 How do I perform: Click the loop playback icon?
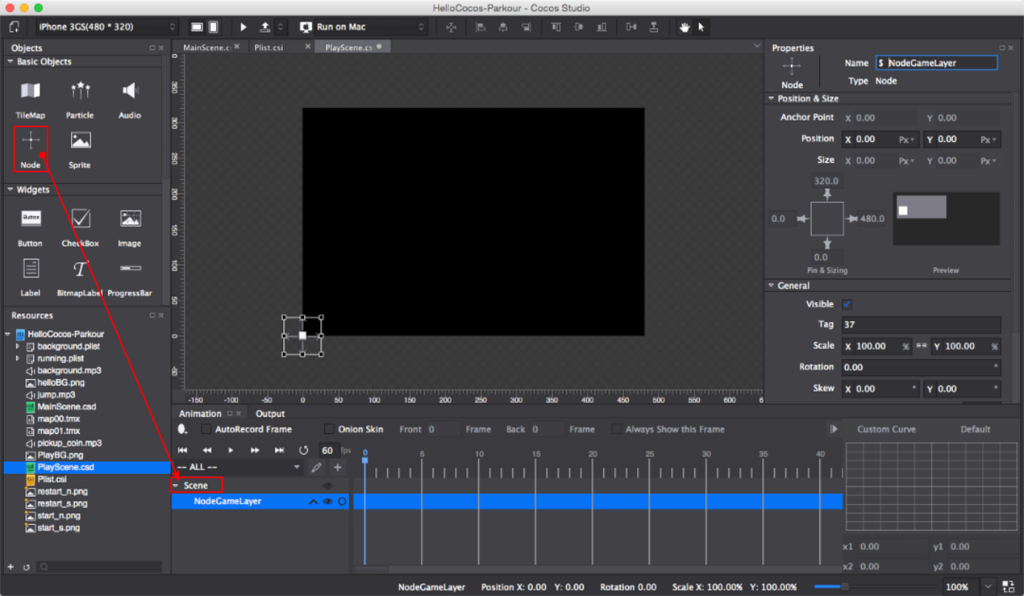304,450
